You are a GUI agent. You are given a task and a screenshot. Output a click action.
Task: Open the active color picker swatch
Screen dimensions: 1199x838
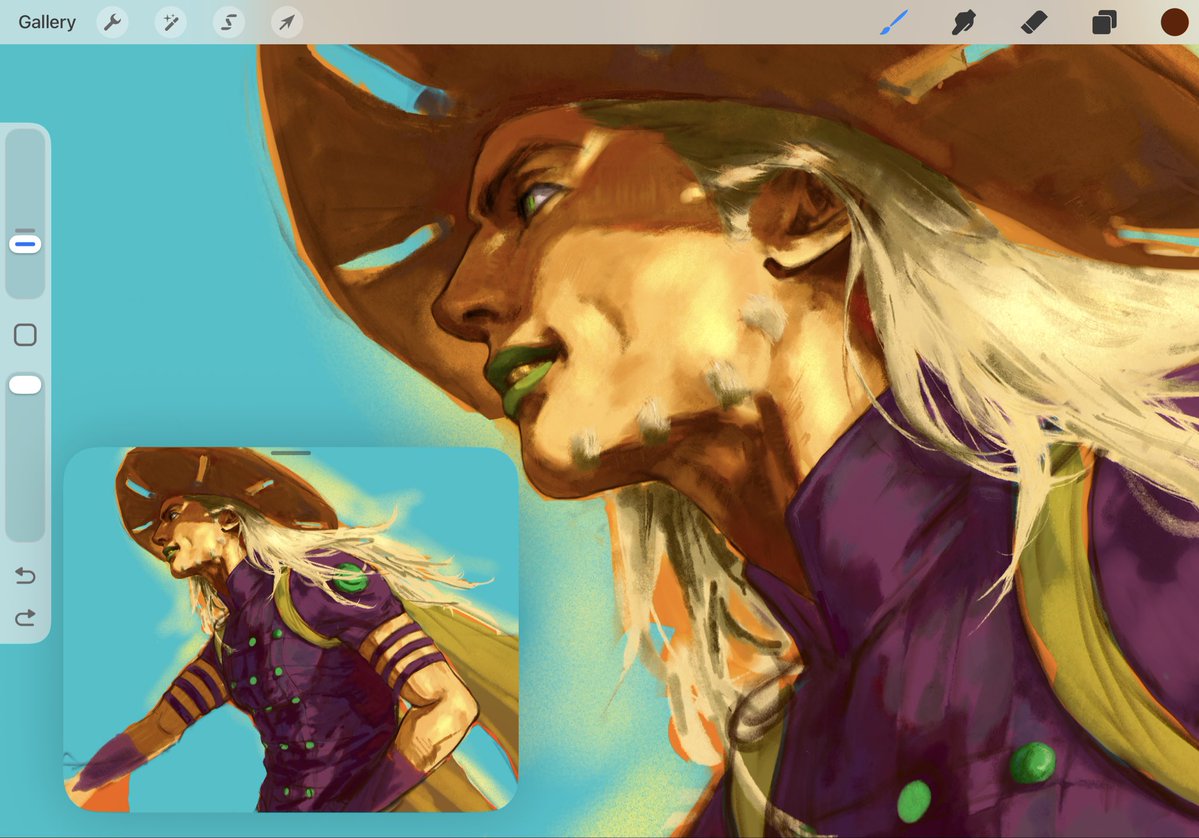1175,22
